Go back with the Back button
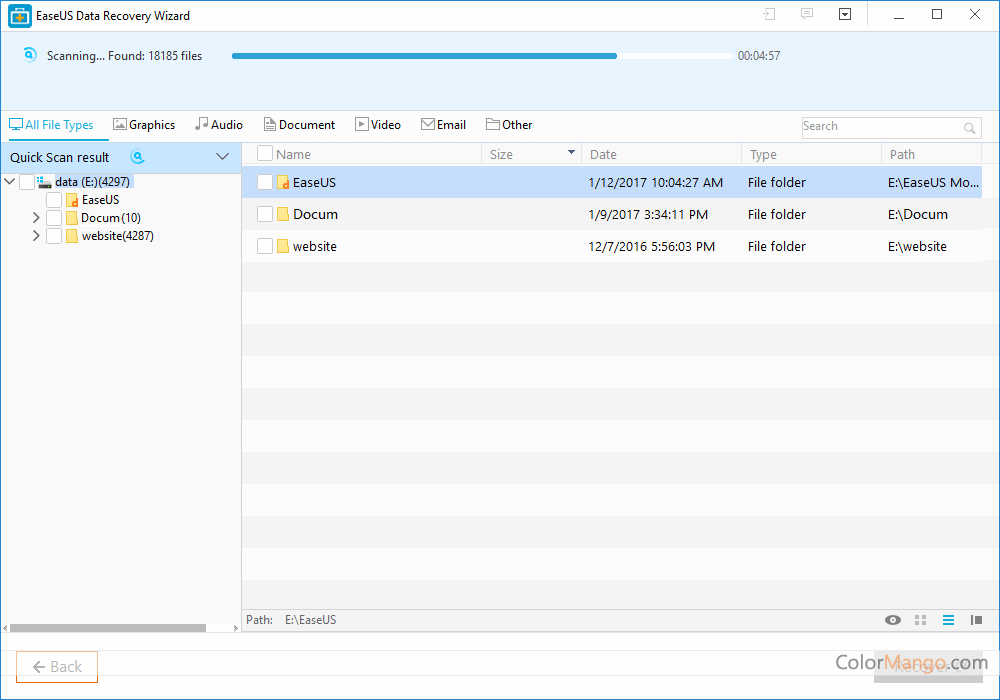The height and width of the screenshot is (700, 1000). click(57, 667)
